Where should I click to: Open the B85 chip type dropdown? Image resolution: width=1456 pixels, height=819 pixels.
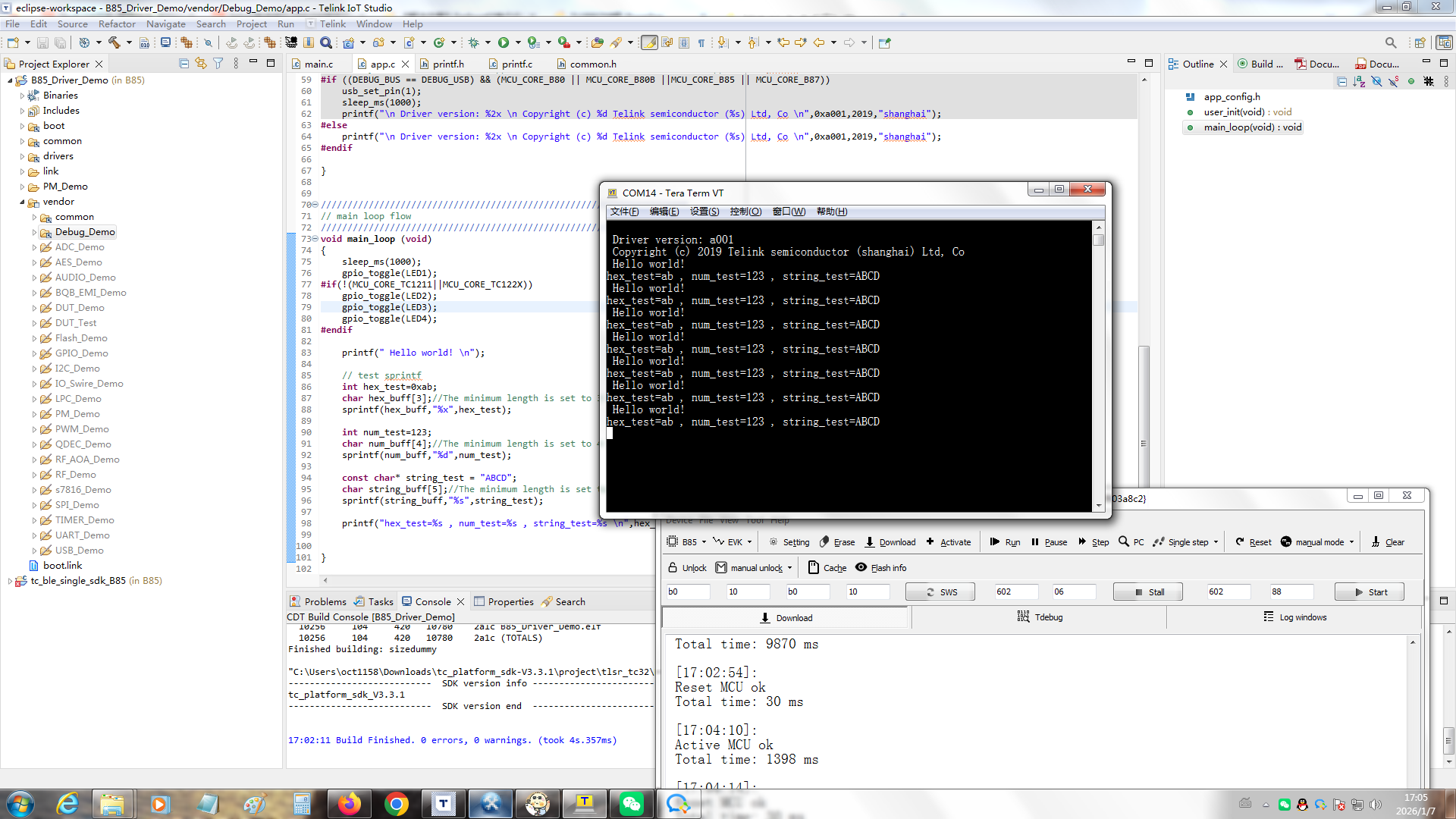click(x=704, y=541)
